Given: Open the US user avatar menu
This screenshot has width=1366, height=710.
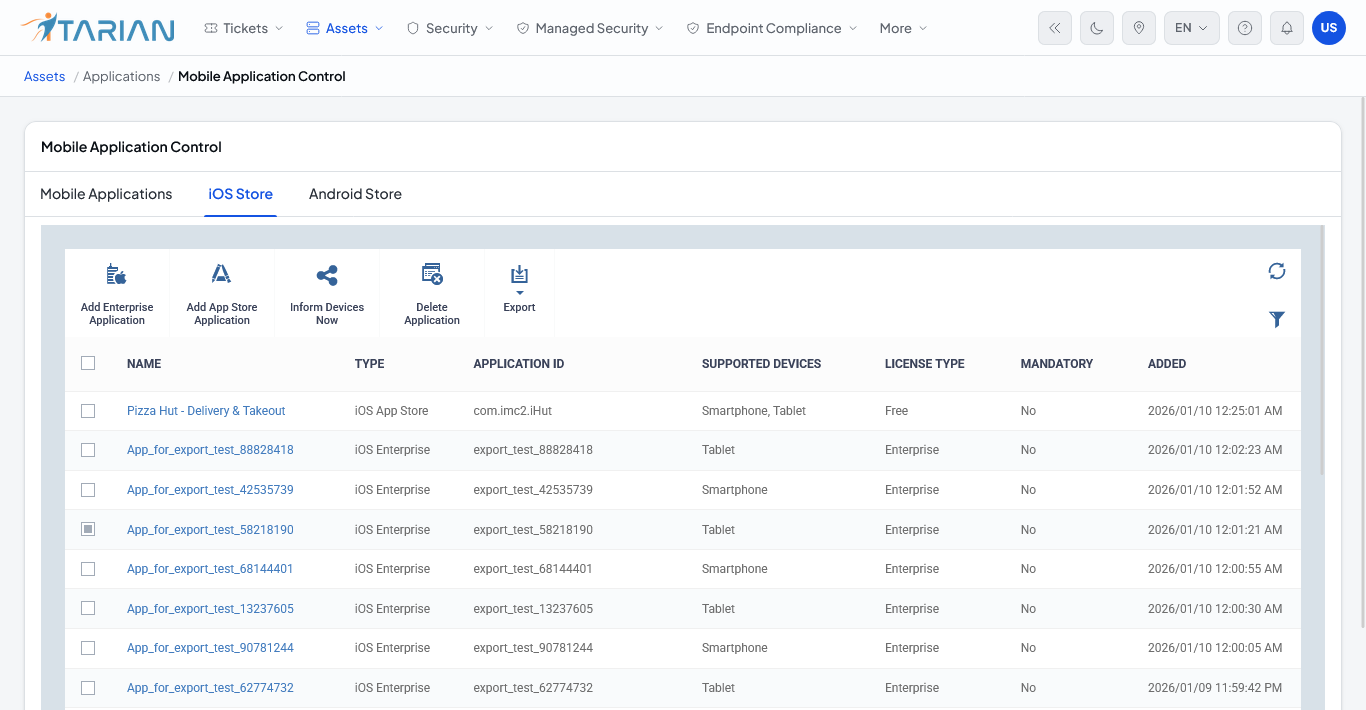Looking at the screenshot, I should pyautogui.click(x=1328, y=28).
